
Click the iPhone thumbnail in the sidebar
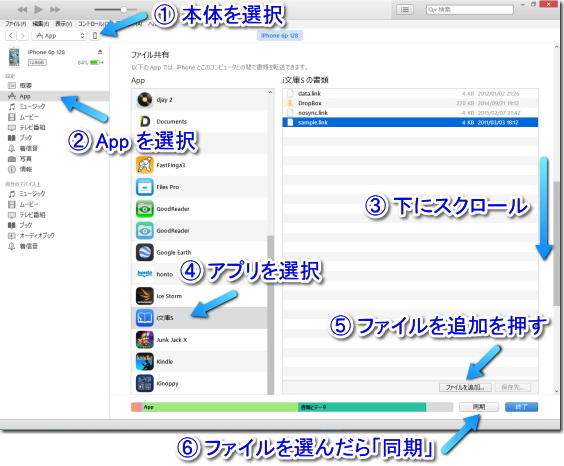[14, 57]
